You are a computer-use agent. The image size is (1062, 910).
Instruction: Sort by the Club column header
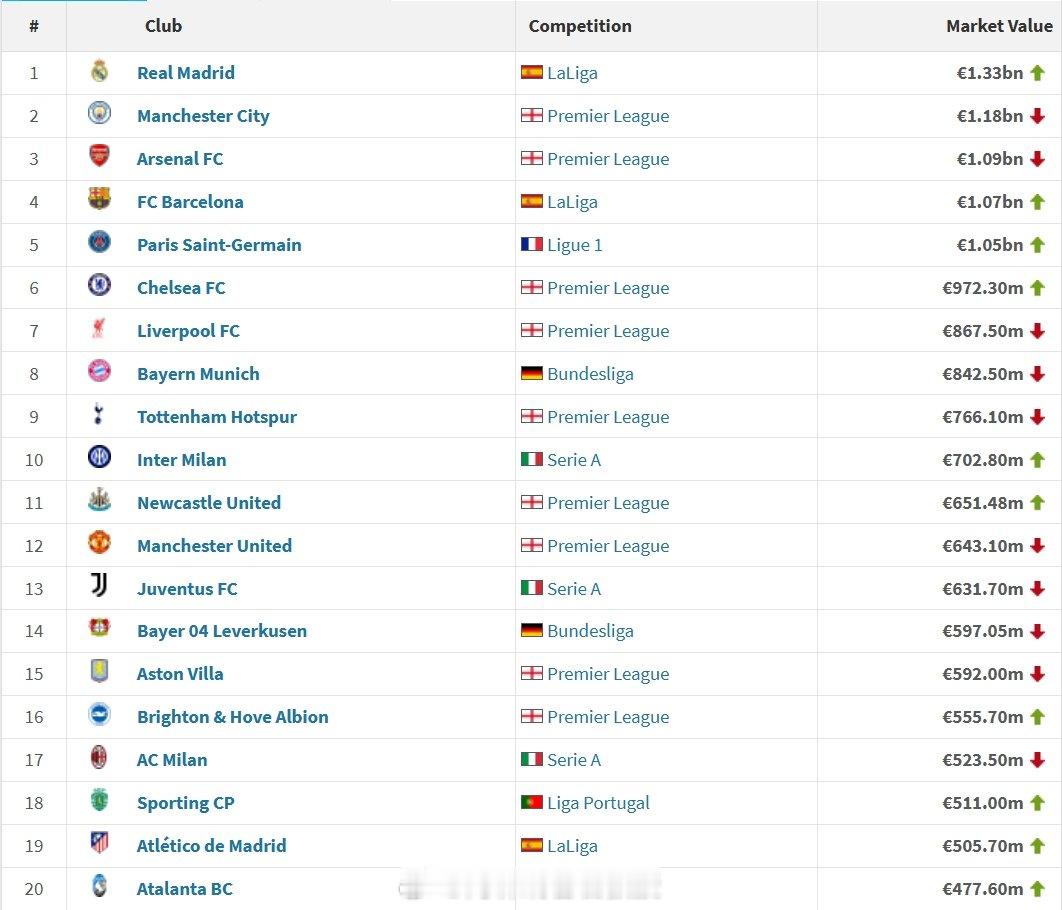[x=163, y=26]
